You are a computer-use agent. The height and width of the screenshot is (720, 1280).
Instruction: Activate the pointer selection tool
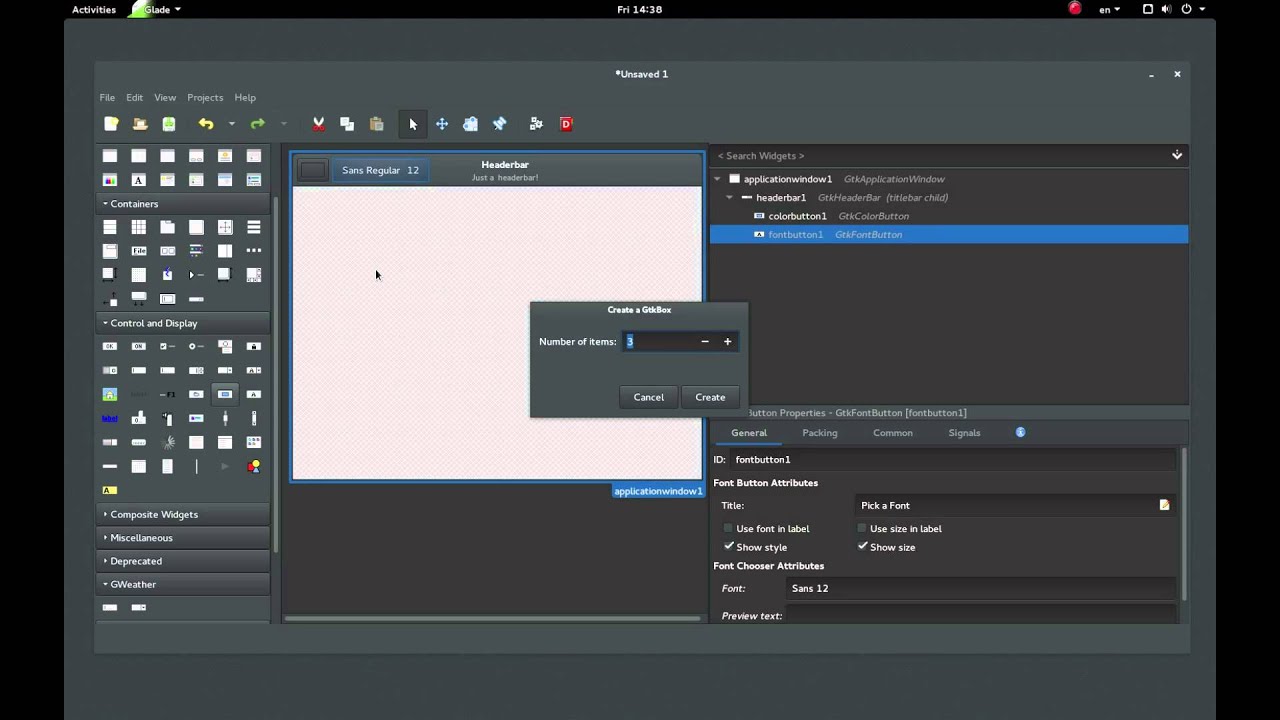coord(413,124)
